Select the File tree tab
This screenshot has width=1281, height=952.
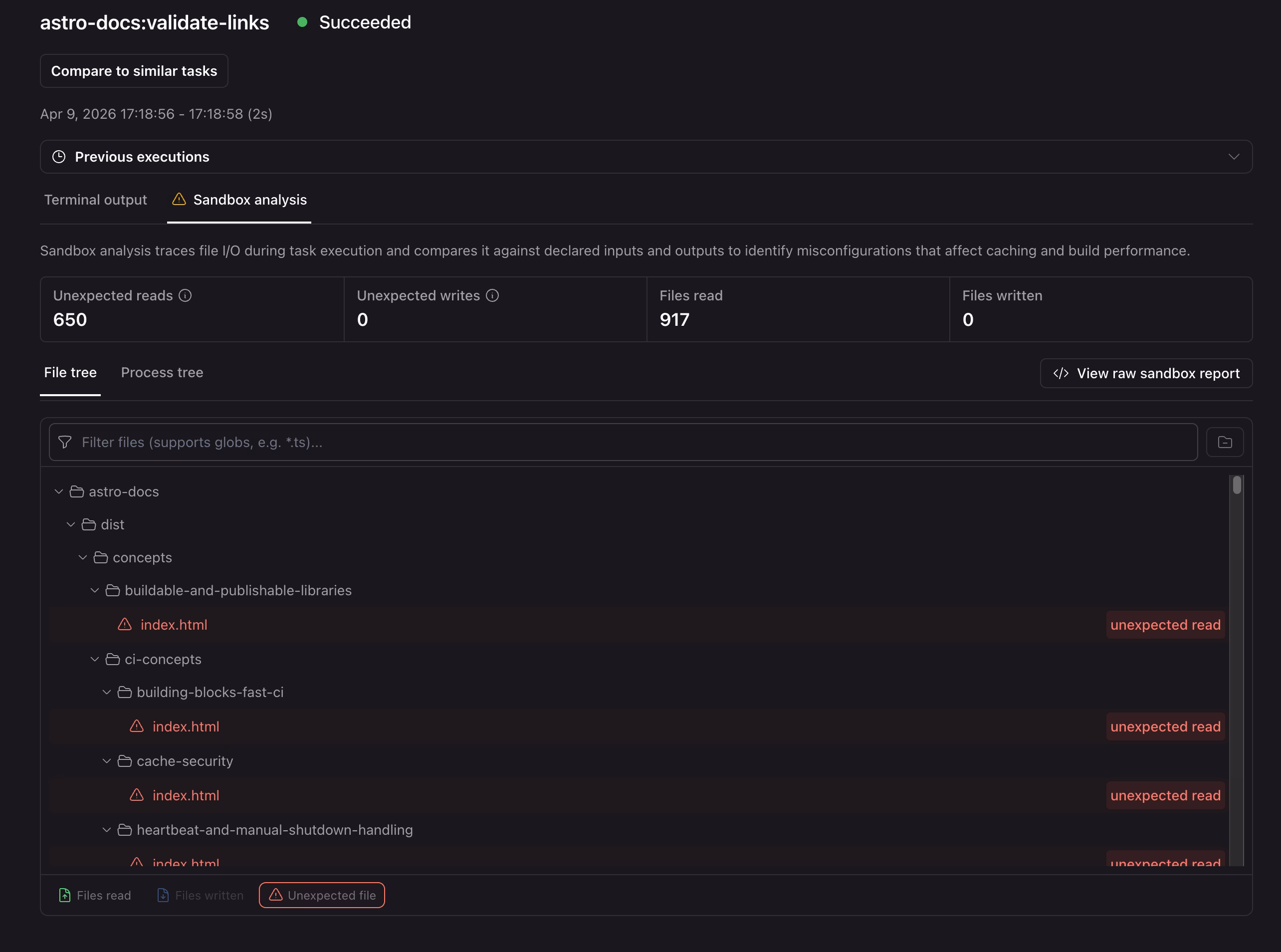click(x=70, y=372)
